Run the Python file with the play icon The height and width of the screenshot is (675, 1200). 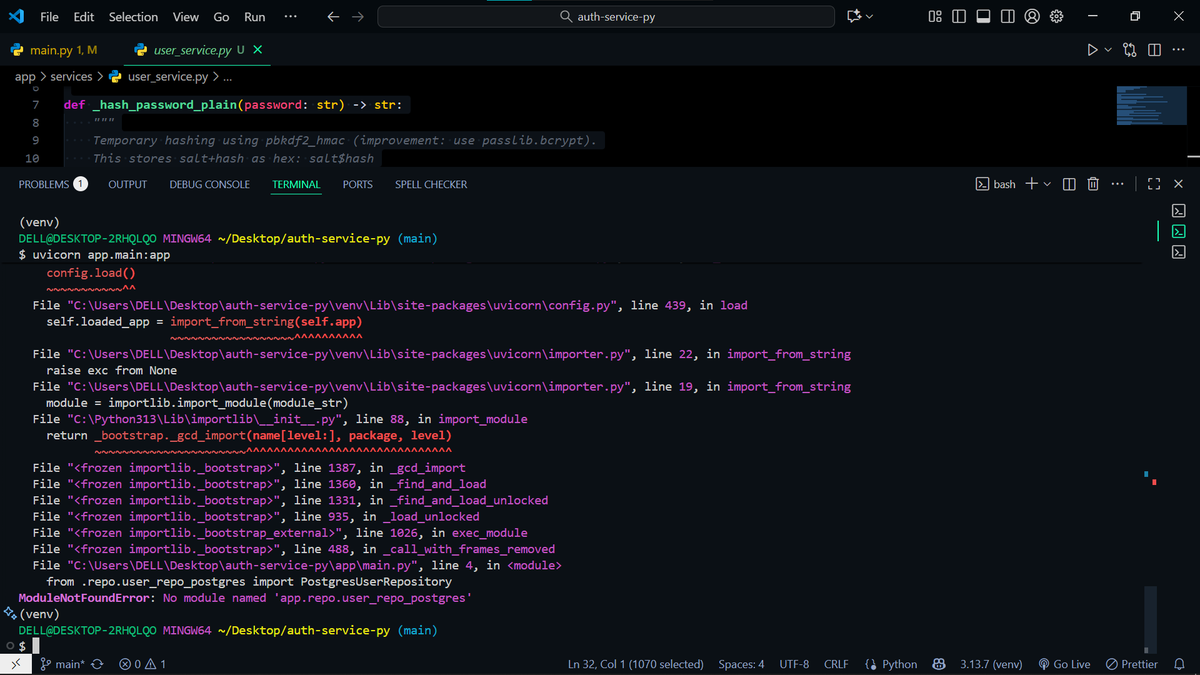(x=1092, y=50)
